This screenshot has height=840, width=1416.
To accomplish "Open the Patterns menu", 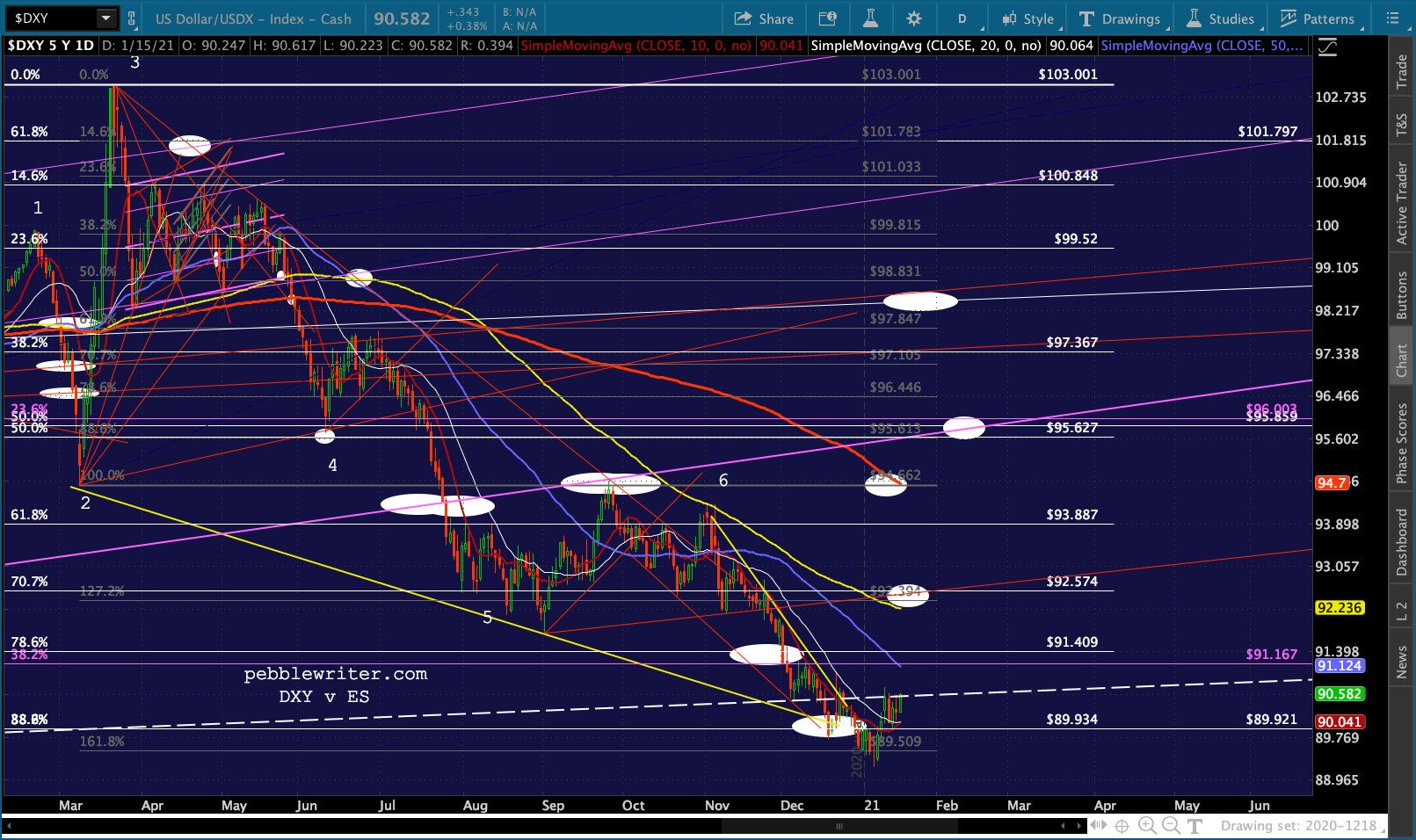I will coord(1318,18).
